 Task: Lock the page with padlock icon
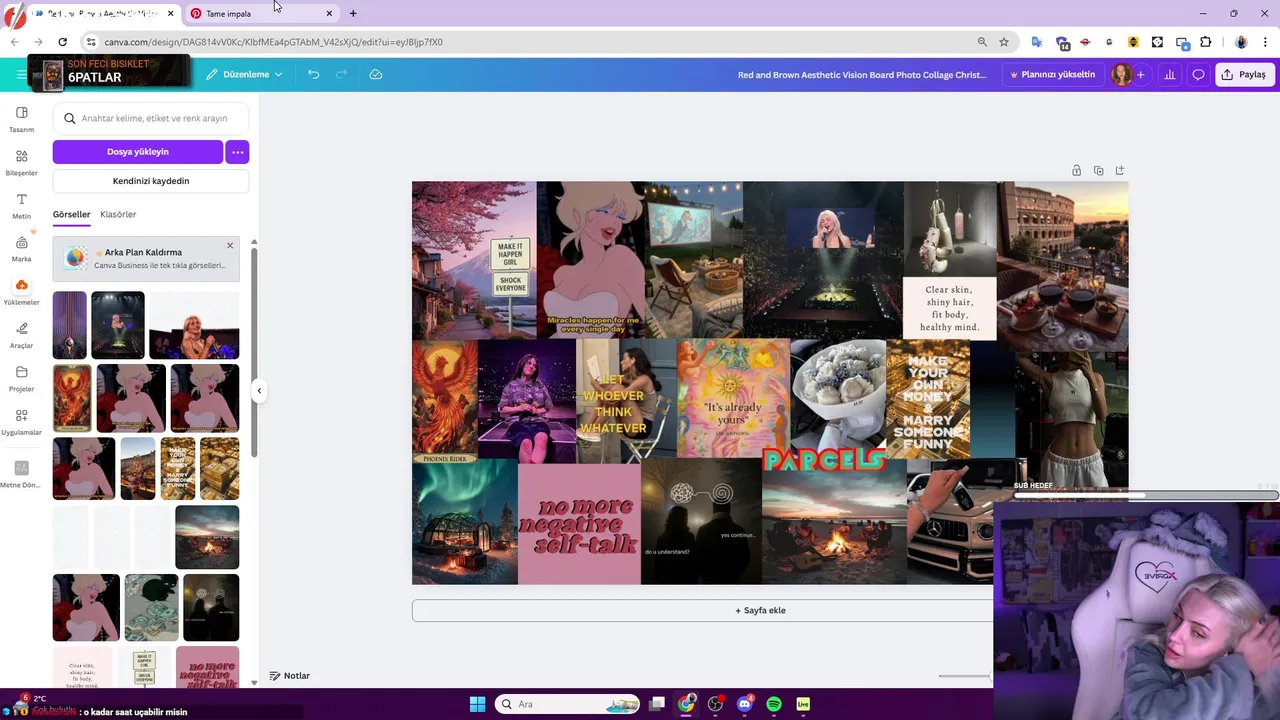1076,170
